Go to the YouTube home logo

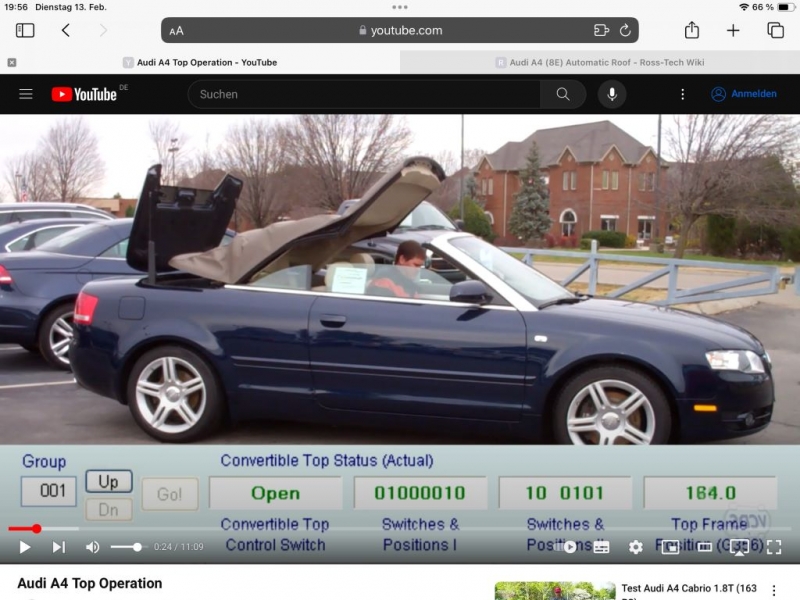tap(85, 94)
